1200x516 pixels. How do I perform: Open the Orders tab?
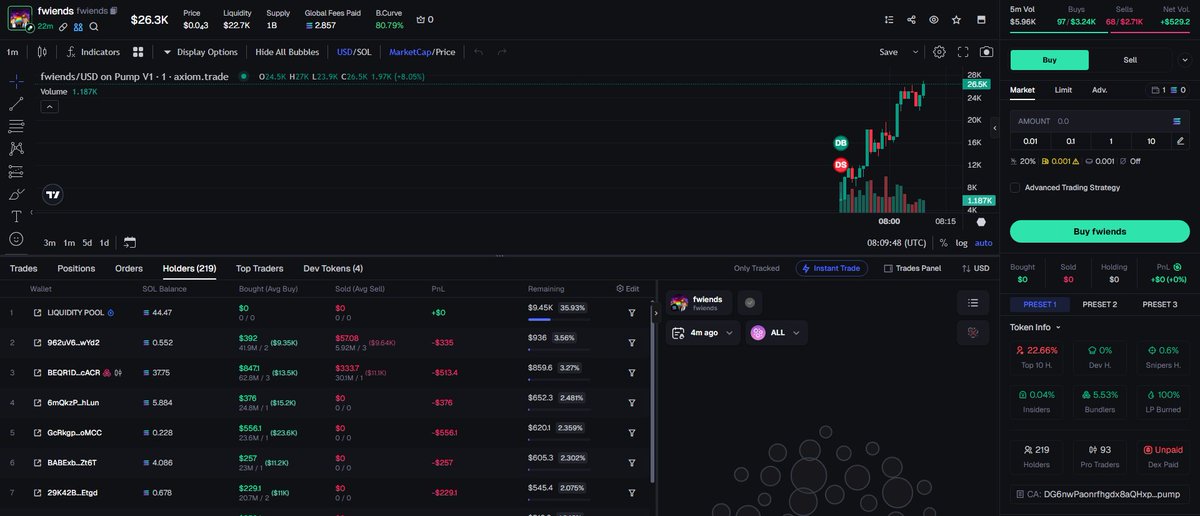(129, 268)
